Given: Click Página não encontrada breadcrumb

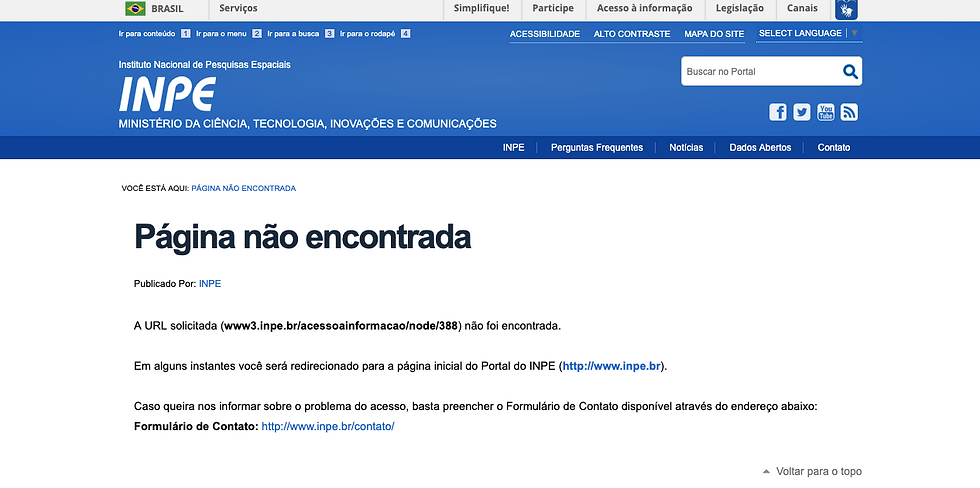Looking at the screenshot, I should click(x=244, y=188).
